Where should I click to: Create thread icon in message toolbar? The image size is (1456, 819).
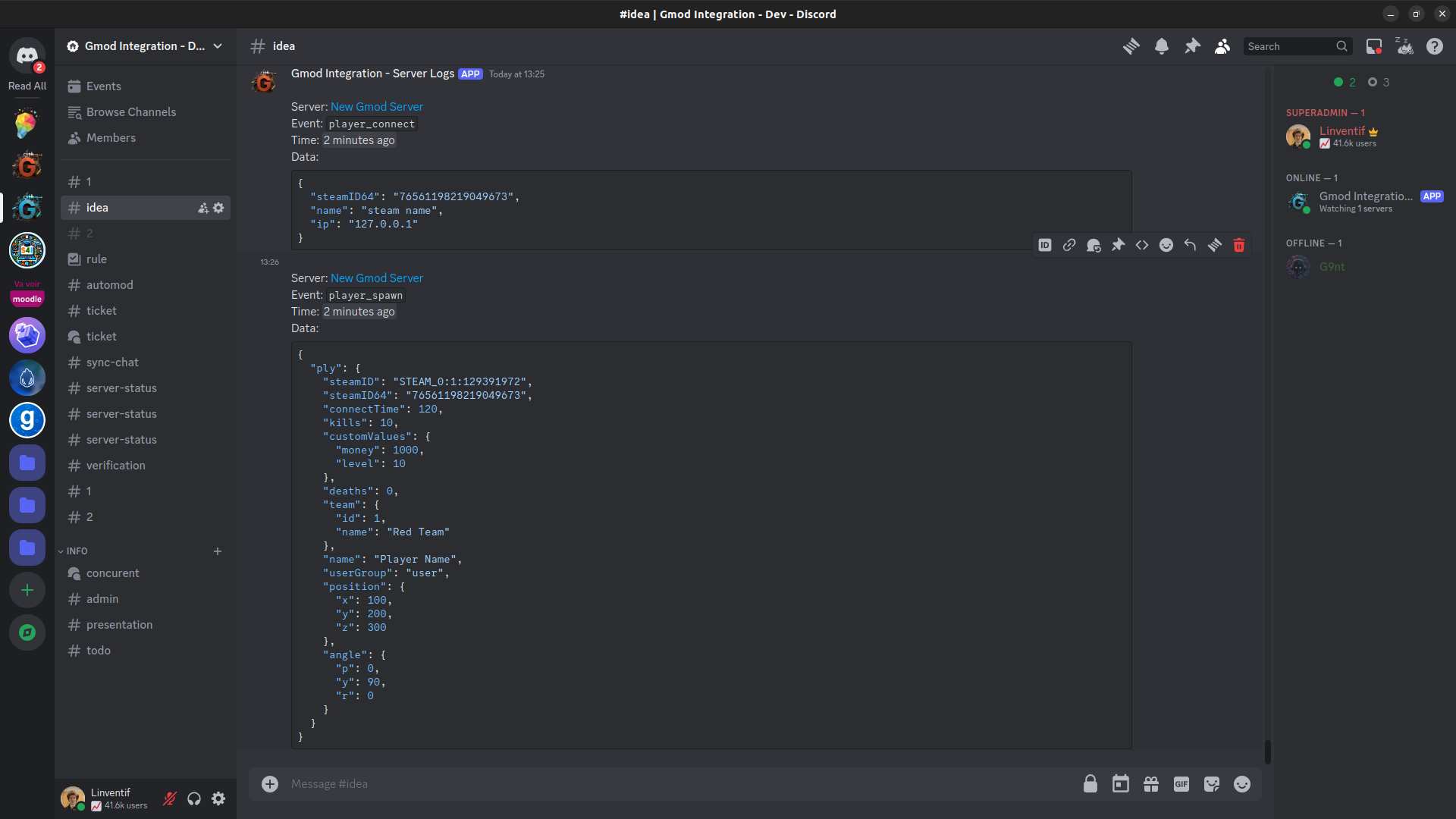(x=1215, y=245)
